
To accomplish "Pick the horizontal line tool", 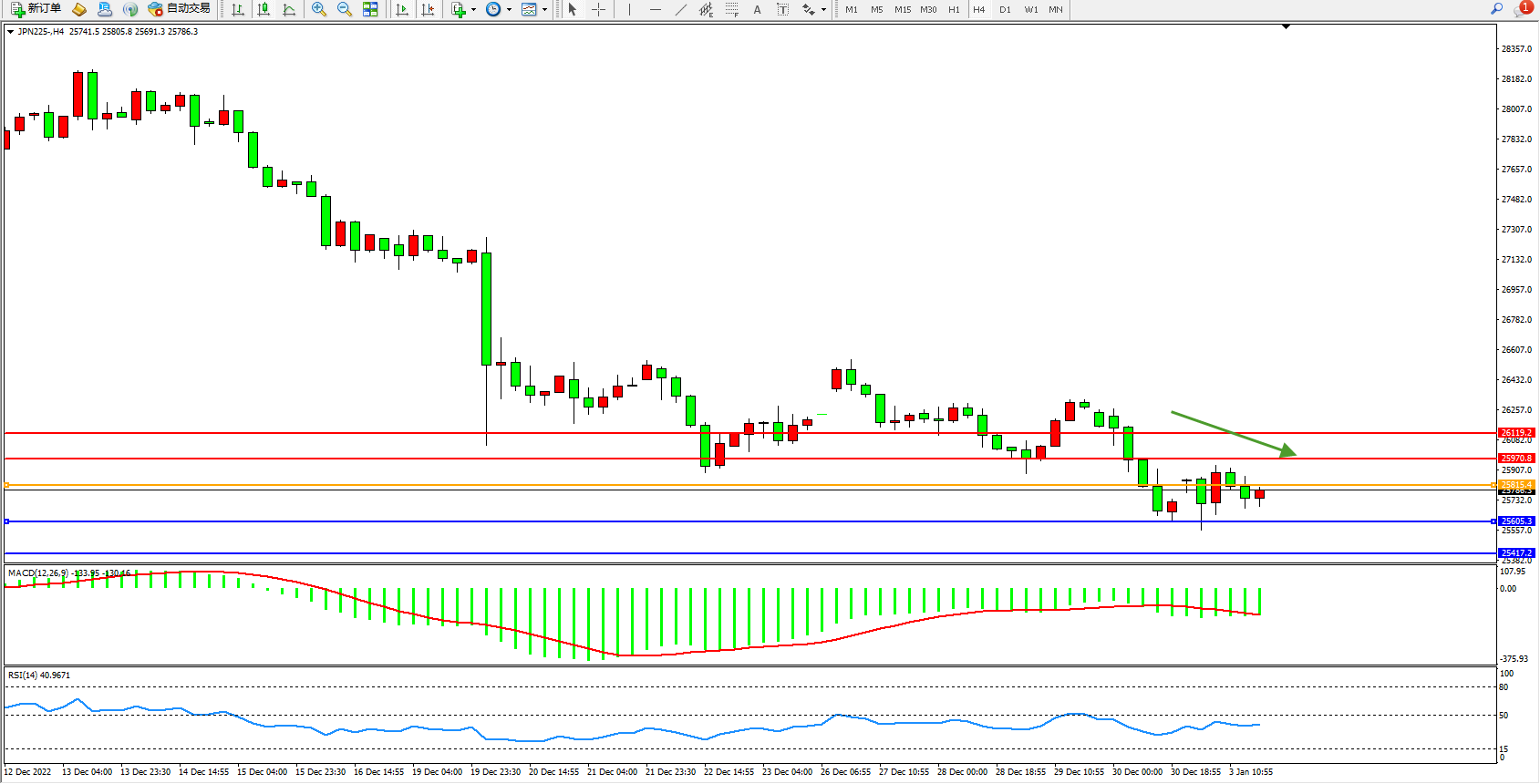I will (655, 9).
